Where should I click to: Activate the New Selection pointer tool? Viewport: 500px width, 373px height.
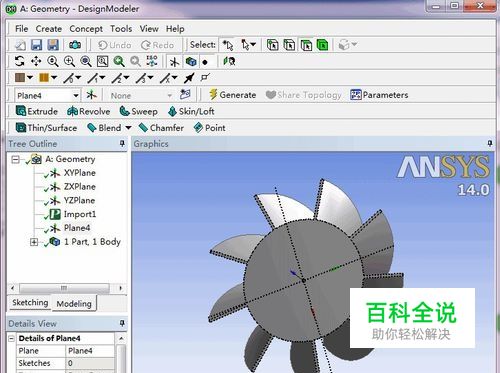[x=228, y=45]
